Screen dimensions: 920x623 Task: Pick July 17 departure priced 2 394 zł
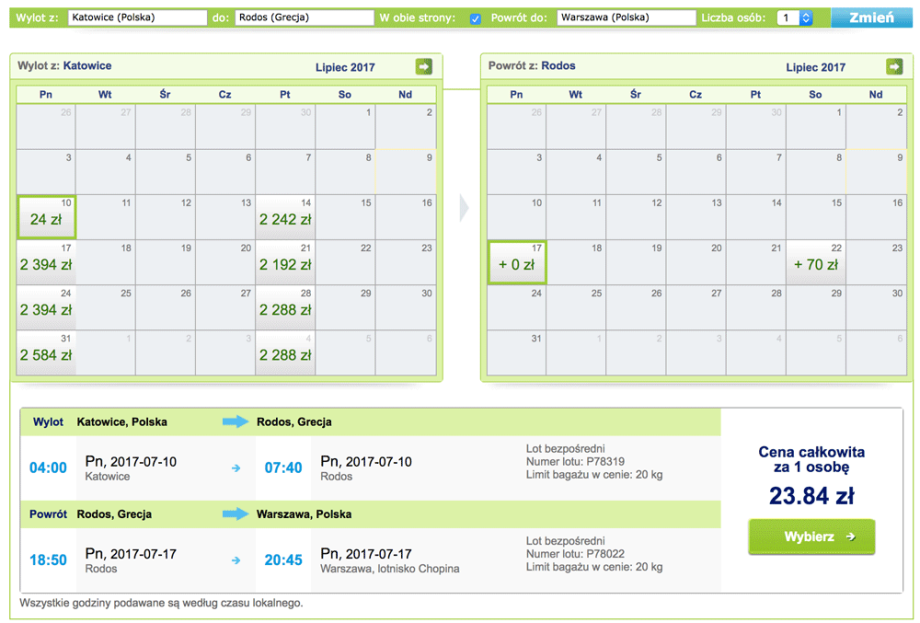click(46, 262)
